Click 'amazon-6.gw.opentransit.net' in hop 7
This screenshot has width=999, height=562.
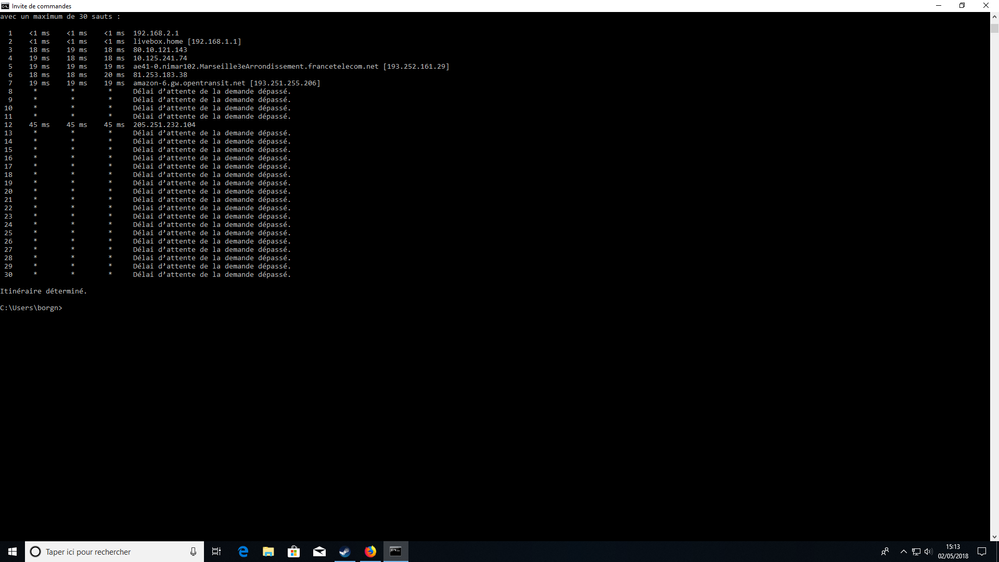[189, 83]
